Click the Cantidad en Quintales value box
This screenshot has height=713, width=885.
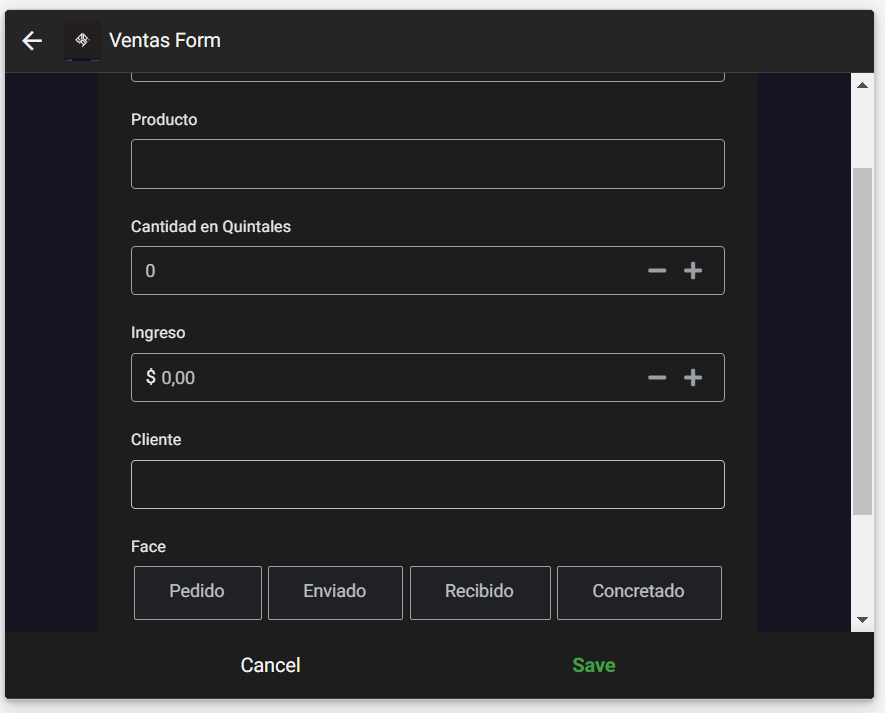coord(350,270)
